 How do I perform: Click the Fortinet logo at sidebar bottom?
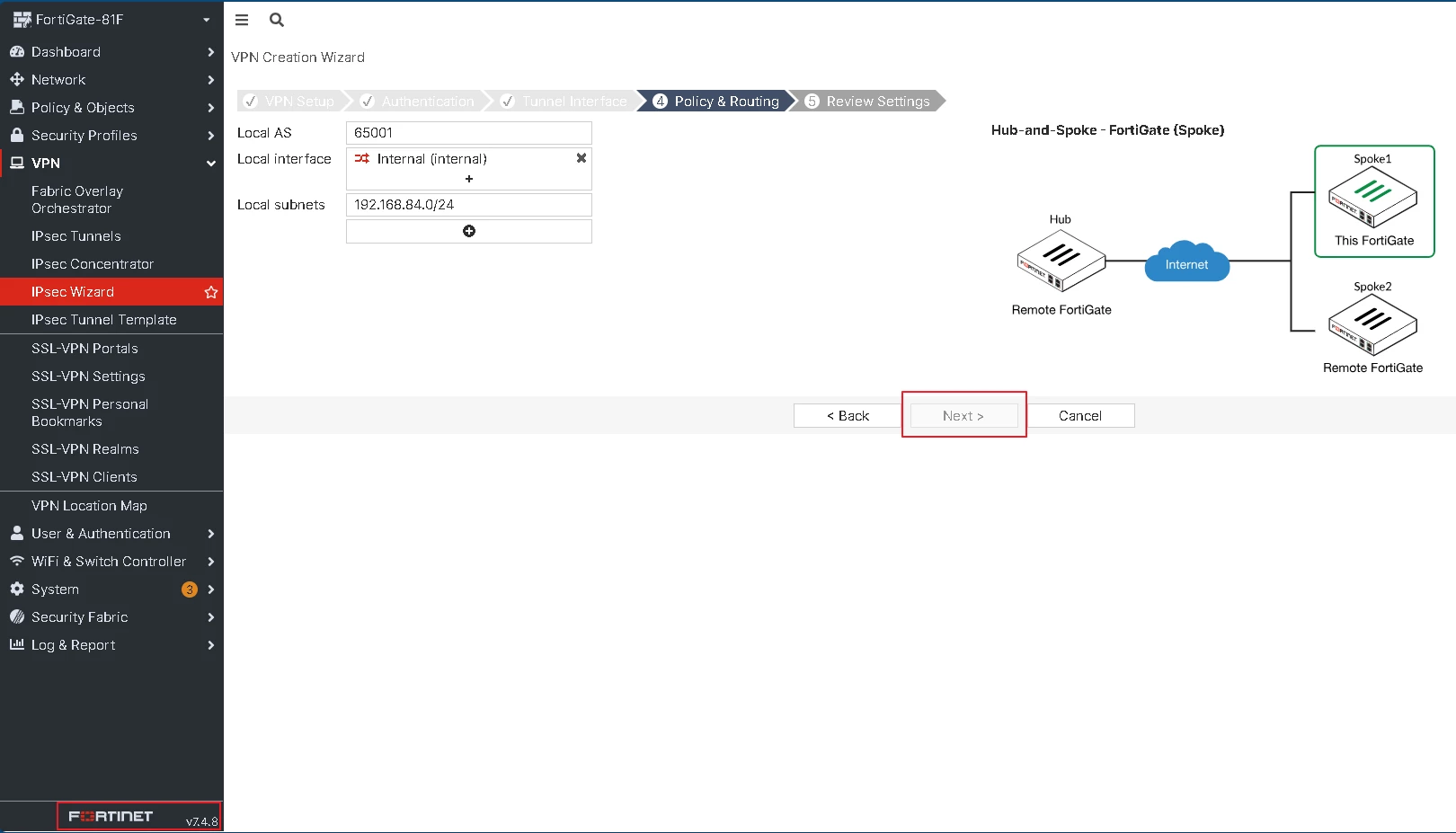(x=111, y=817)
